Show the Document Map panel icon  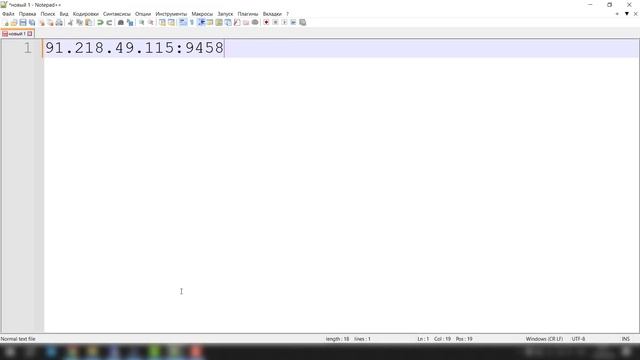click(x=219, y=22)
